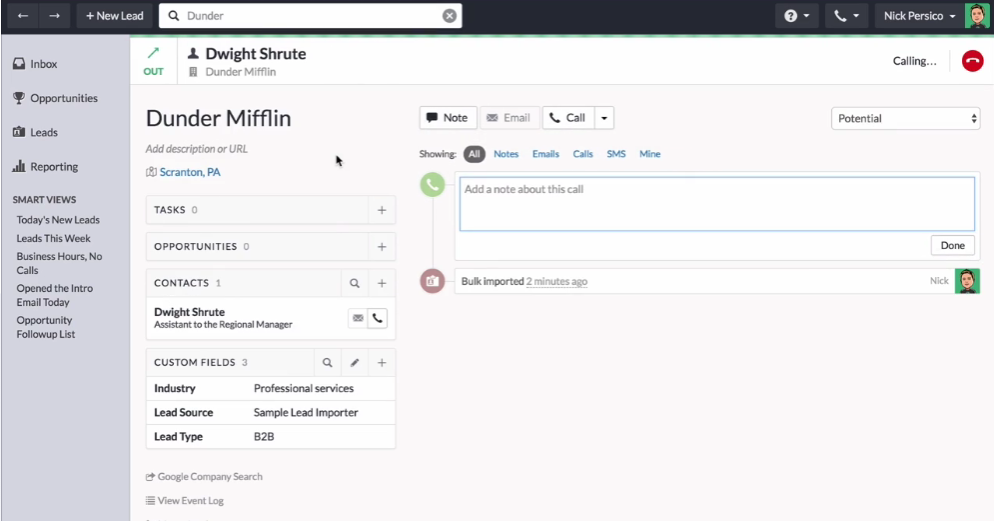
Task: Click the B2B lead type value
Action: pyautogui.click(x=264, y=437)
